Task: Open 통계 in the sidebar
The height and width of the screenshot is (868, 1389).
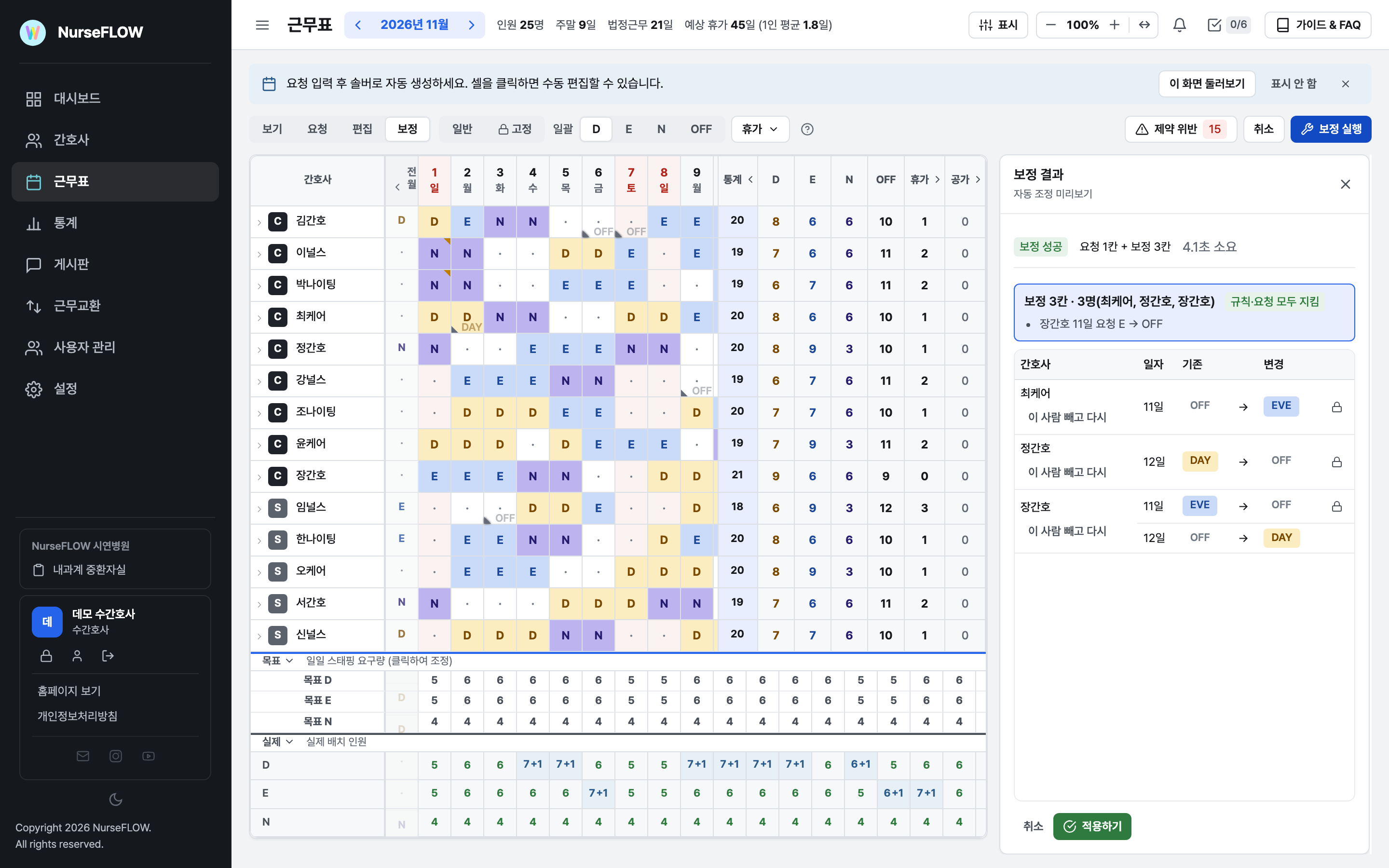Action: pos(115,223)
